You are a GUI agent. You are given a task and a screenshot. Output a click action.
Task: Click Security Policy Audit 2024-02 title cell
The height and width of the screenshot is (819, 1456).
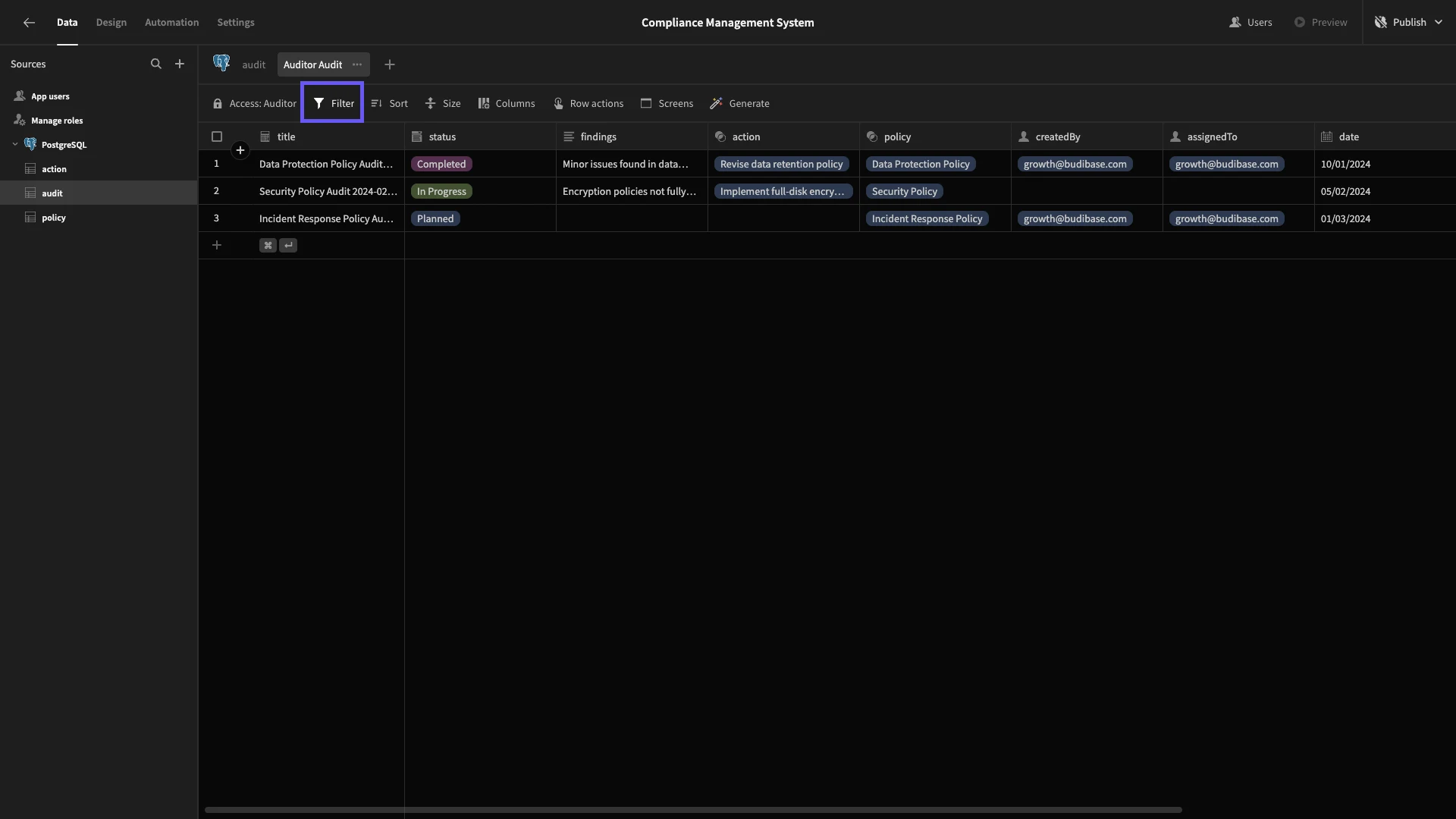coord(328,192)
